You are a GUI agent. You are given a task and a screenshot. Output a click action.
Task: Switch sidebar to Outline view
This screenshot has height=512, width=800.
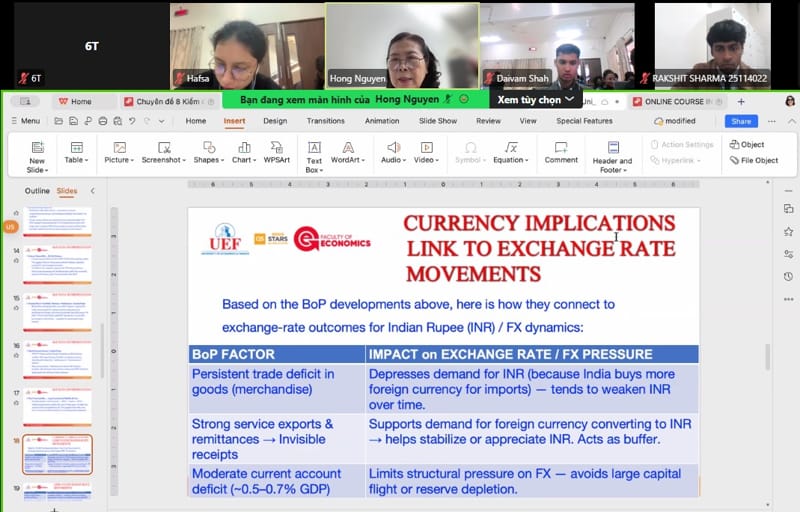point(37,191)
